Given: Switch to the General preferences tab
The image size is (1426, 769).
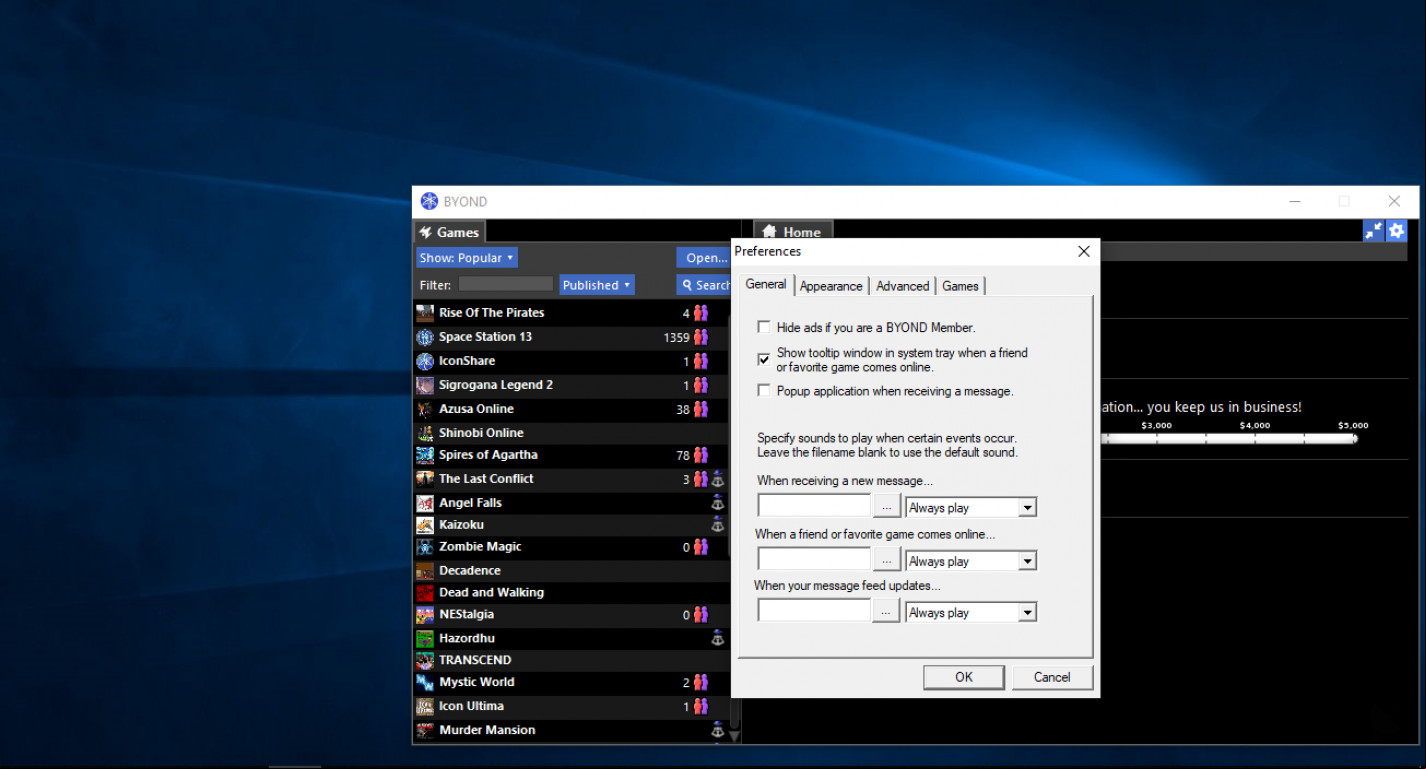Looking at the screenshot, I should [x=766, y=284].
